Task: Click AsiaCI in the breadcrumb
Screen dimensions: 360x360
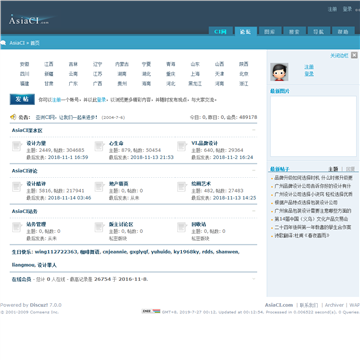Action: [17, 43]
